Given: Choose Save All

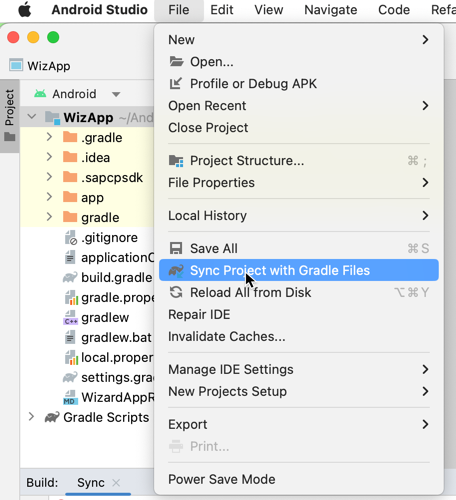Looking at the screenshot, I should (x=299, y=248).
